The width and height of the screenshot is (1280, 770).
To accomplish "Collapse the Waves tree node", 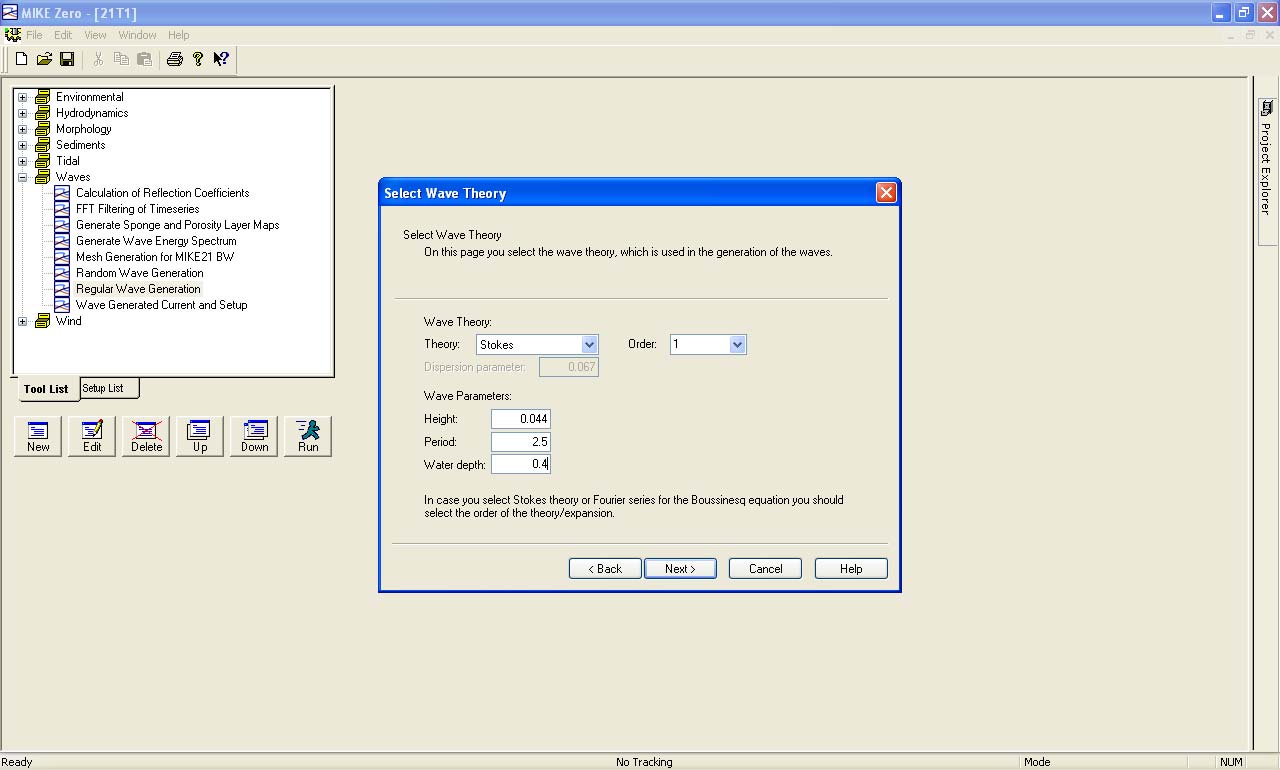I will 23,177.
